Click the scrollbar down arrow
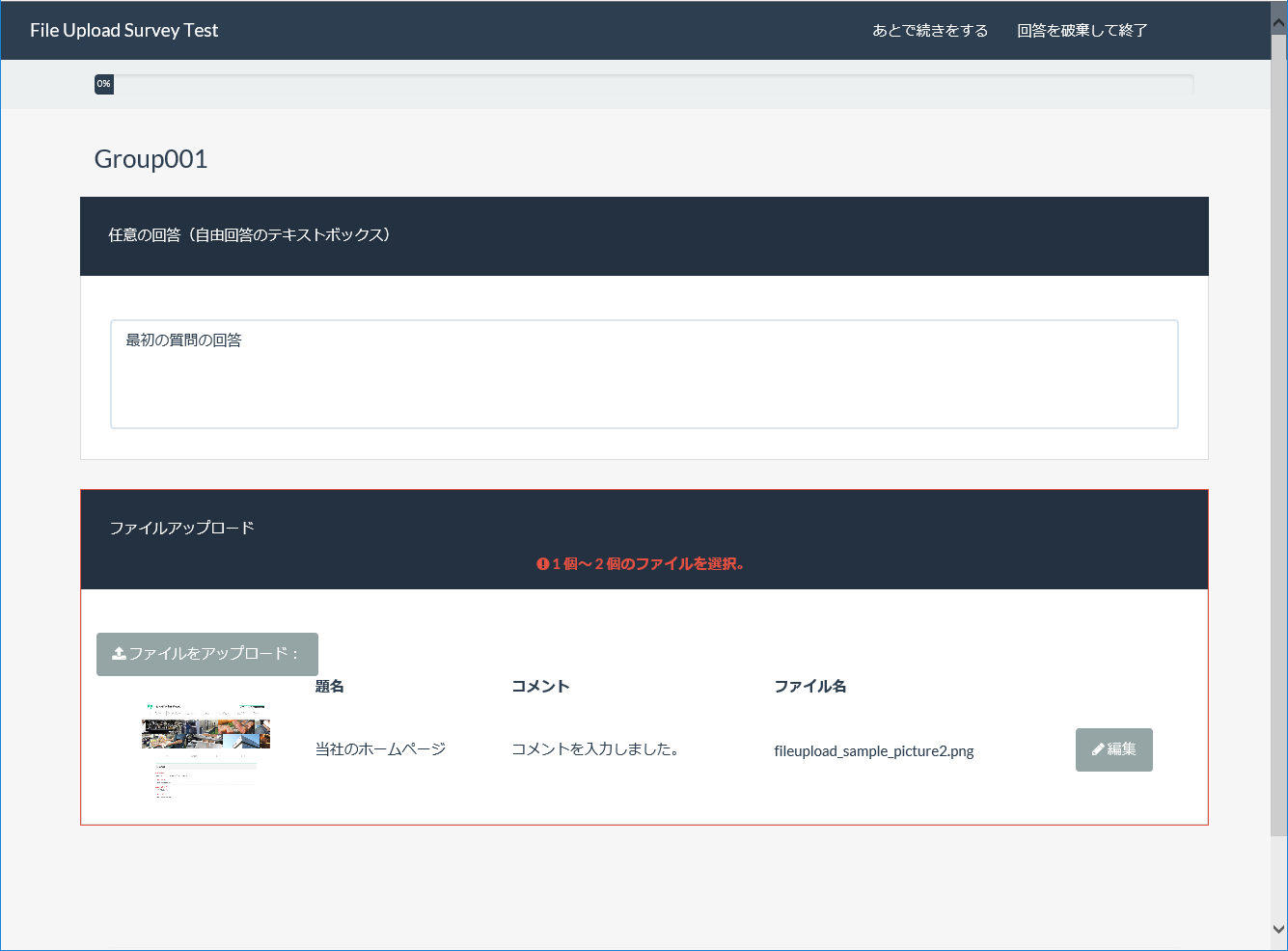The image size is (1288, 951). click(x=1279, y=930)
